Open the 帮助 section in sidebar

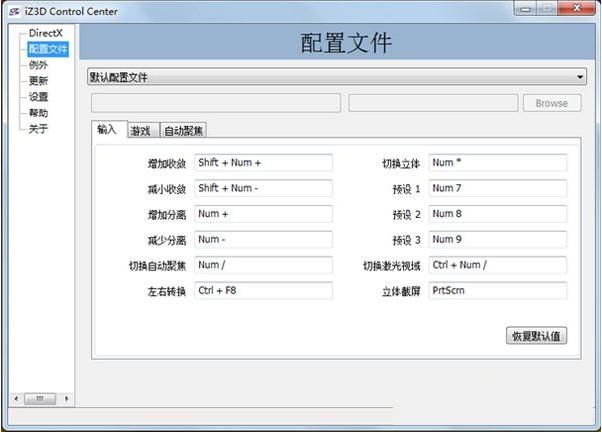tap(38, 113)
